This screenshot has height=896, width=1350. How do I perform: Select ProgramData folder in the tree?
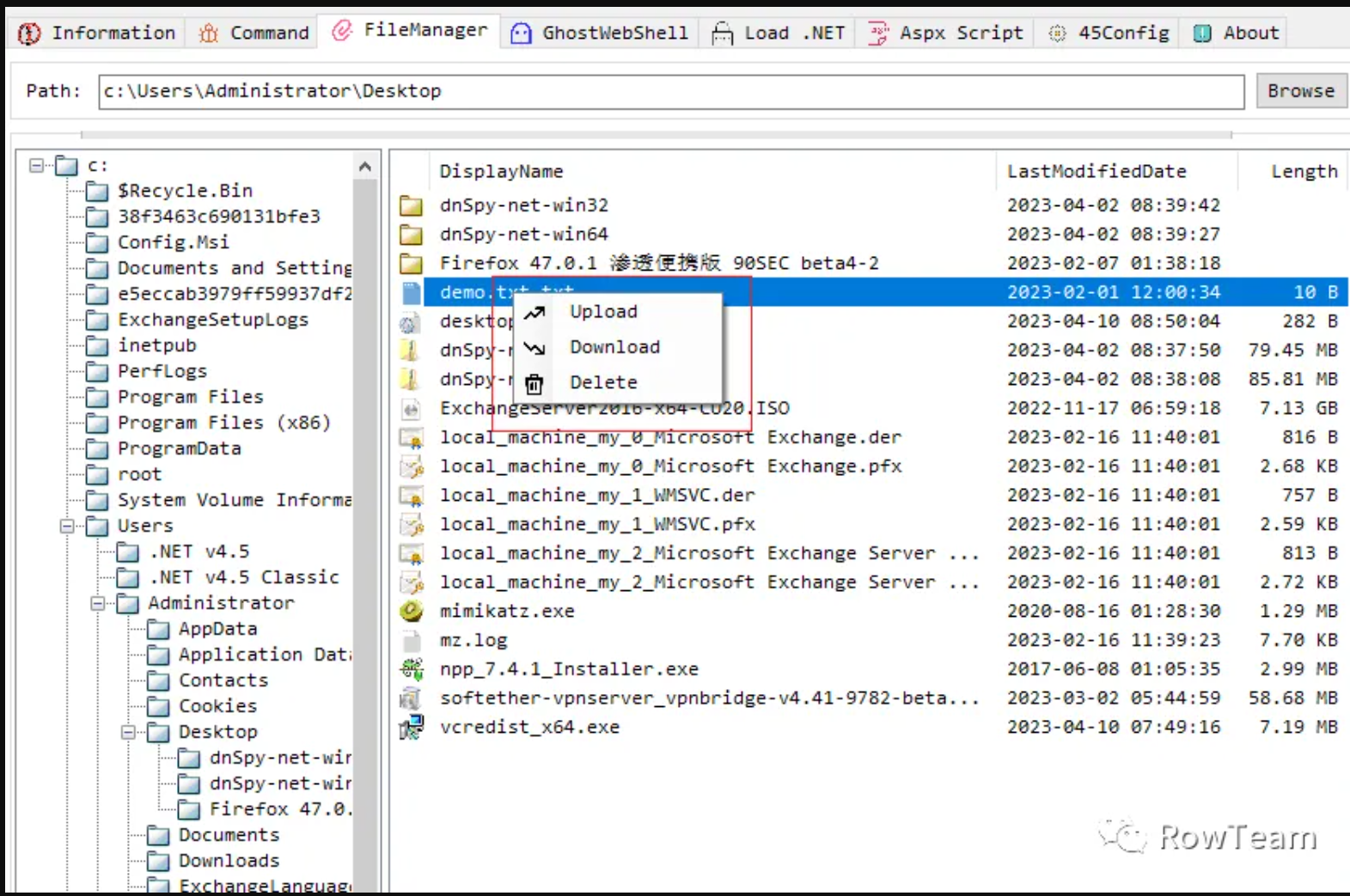[179, 448]
